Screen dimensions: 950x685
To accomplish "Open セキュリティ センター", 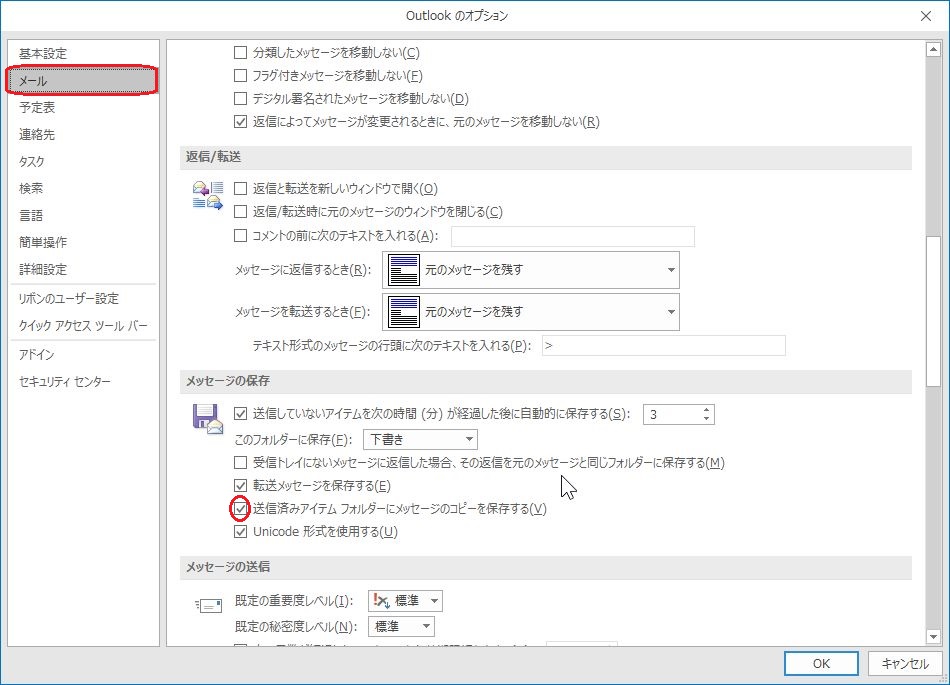I will click(82, 382).
